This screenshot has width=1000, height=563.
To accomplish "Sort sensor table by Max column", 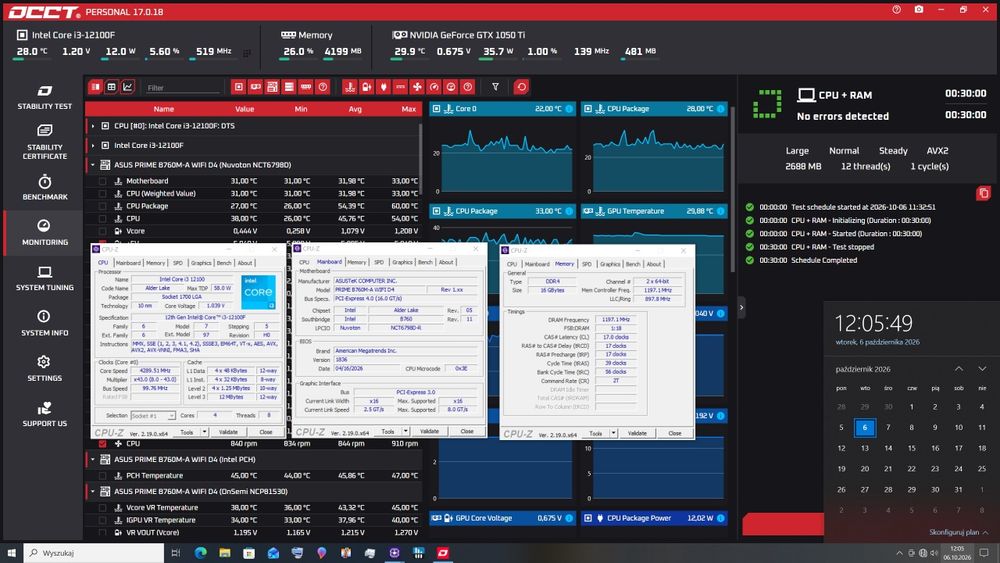I will 409,109.
